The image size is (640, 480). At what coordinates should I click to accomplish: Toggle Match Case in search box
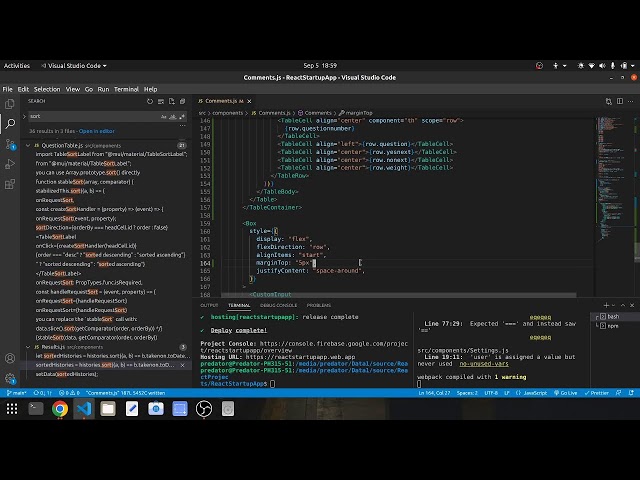click(164, 117)
